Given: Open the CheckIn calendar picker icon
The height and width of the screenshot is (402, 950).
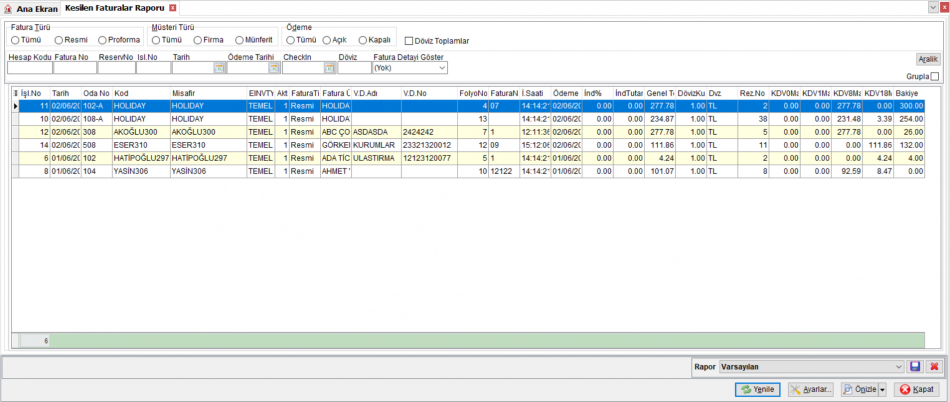Looking at the screenshot, I should coord(330,68).
